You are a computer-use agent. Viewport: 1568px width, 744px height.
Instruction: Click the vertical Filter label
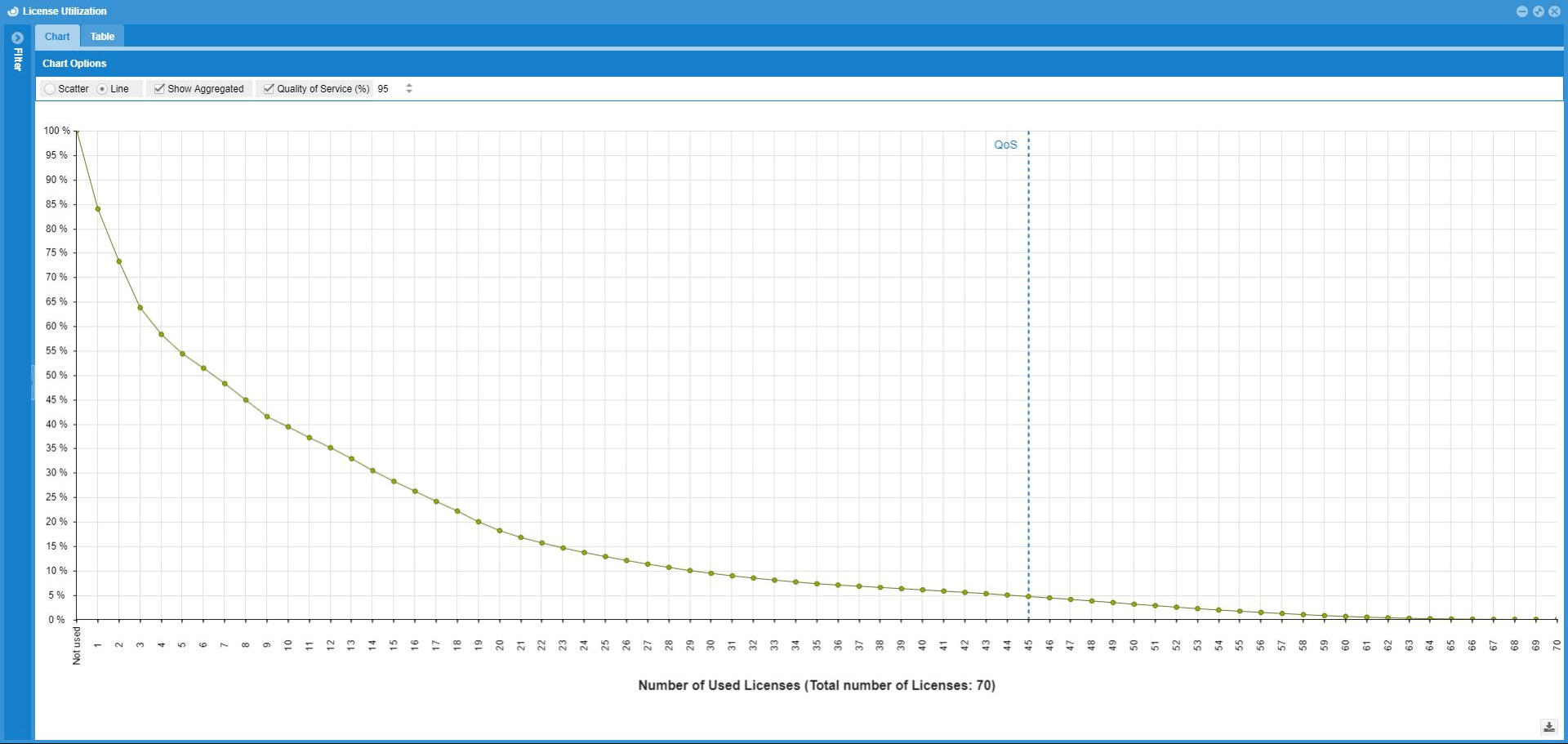(17, 60)
